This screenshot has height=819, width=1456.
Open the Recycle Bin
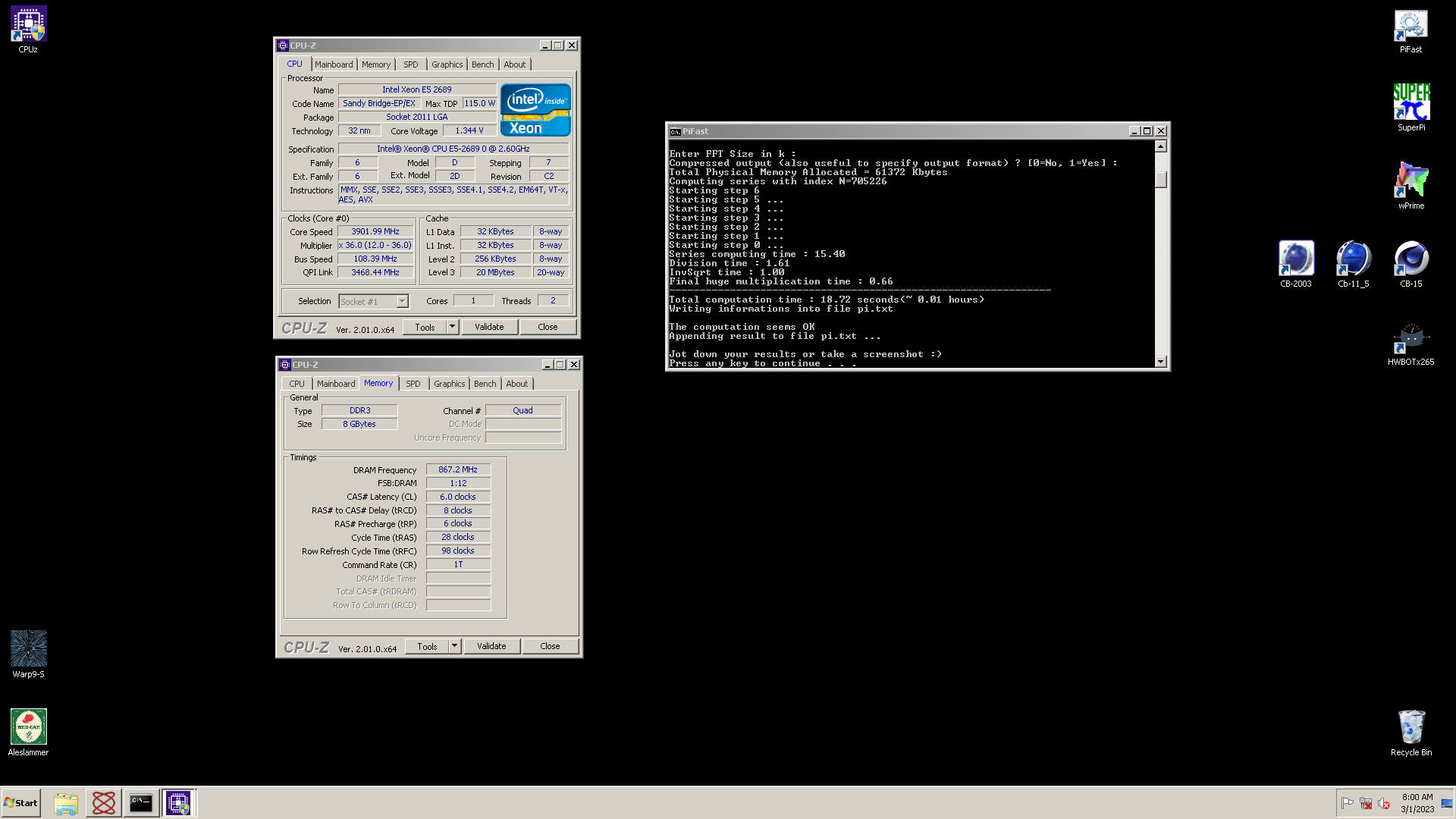pyautogui.click(x=1410, y=733)
